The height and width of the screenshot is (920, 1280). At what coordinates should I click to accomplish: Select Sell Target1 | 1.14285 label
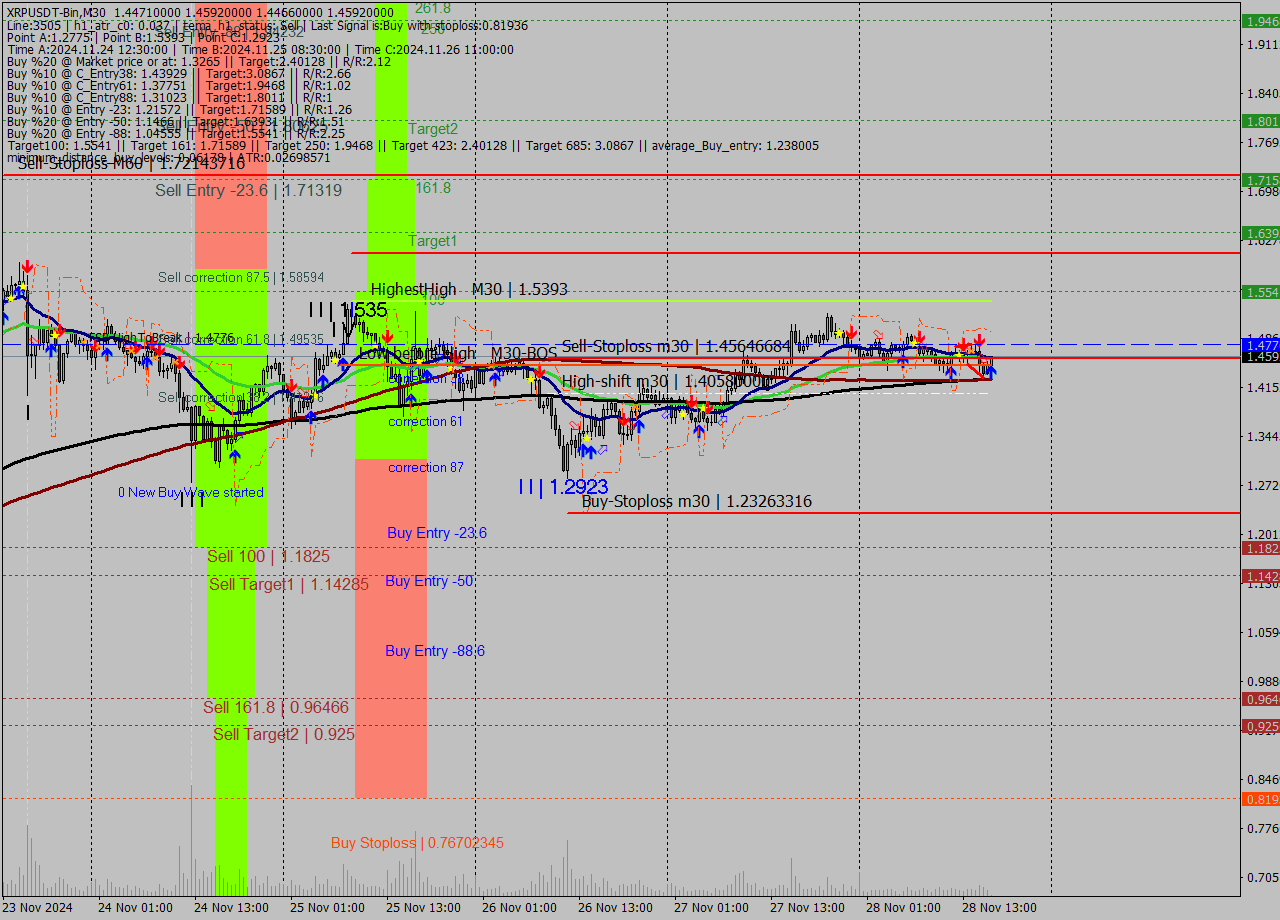coord(288,585)
